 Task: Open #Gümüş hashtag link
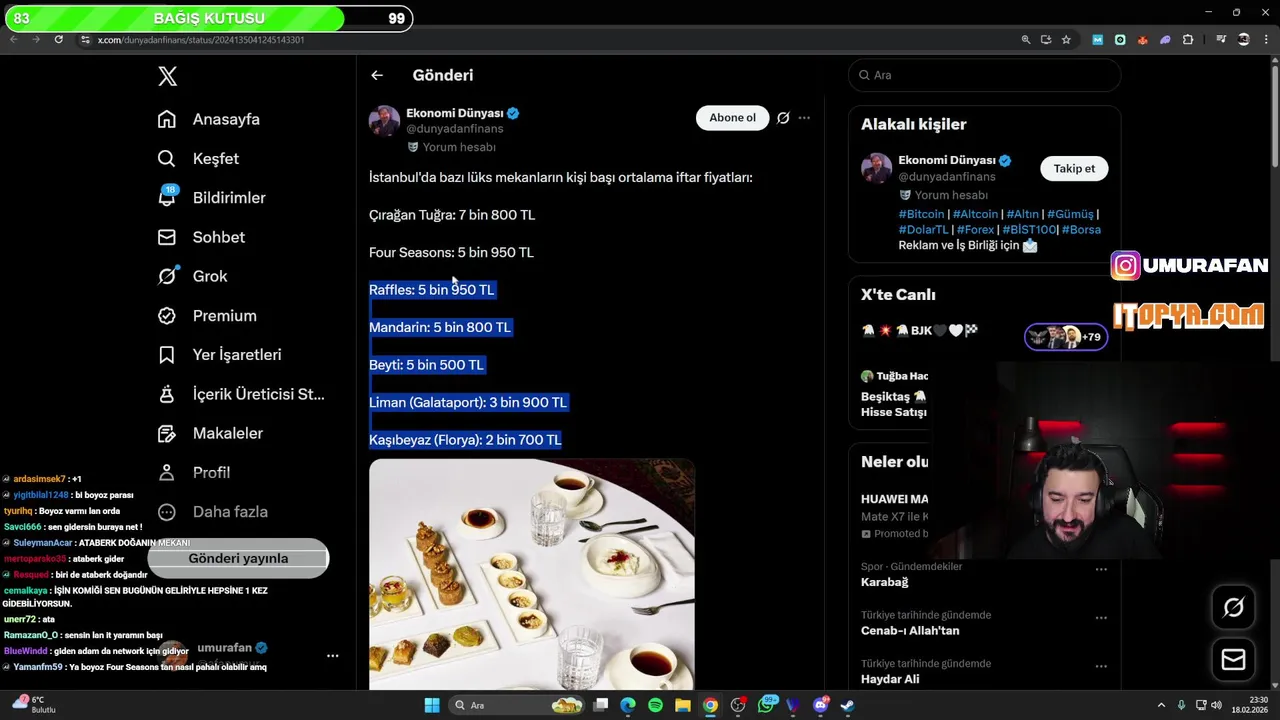[x=1070, y=214]
